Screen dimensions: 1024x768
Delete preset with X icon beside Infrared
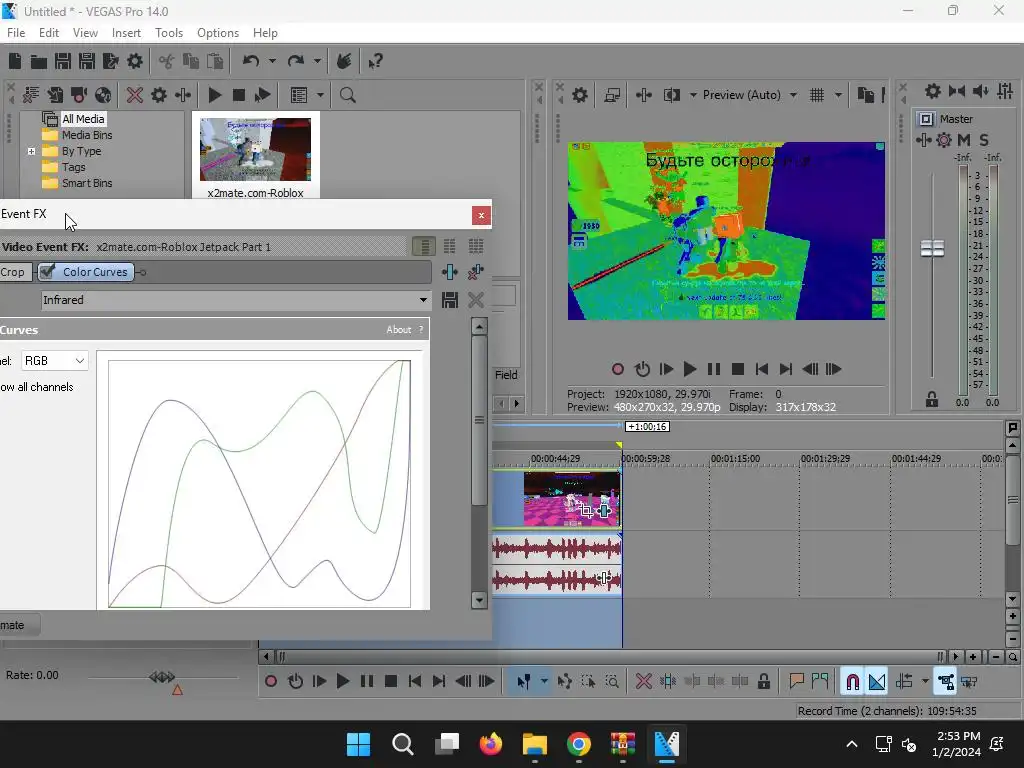[x=476, y=300]
